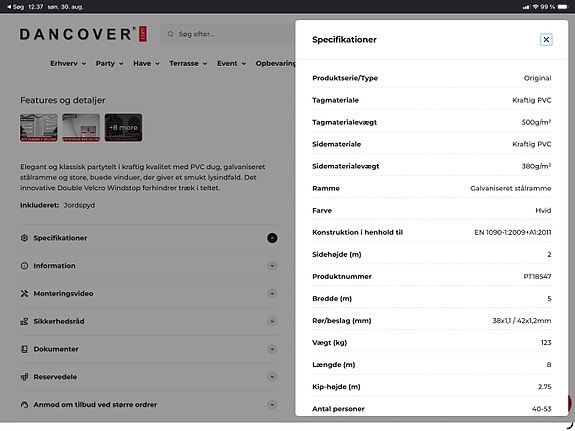Viewport: 575px width, 431px height.
Task: Click the Anmod om tilbud icon
Action: tap(24, 405)
